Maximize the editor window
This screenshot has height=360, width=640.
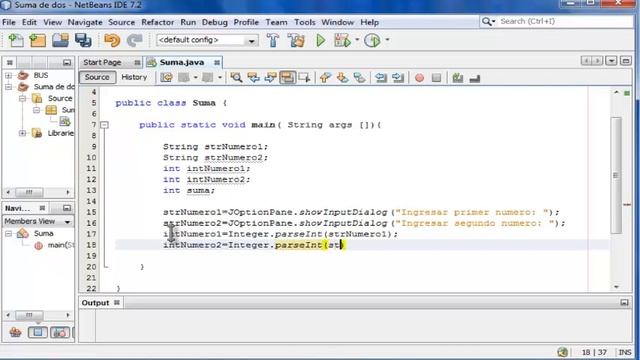[x=626, y=61]
